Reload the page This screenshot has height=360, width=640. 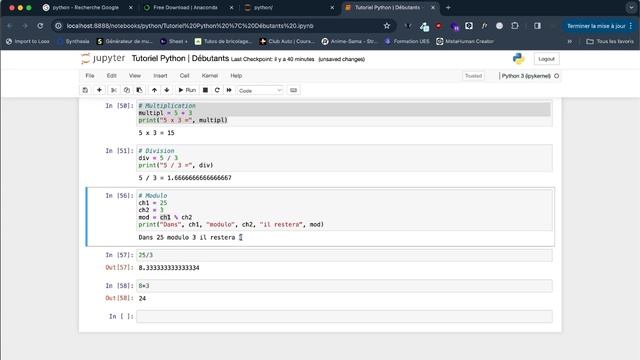click(40, 26)
